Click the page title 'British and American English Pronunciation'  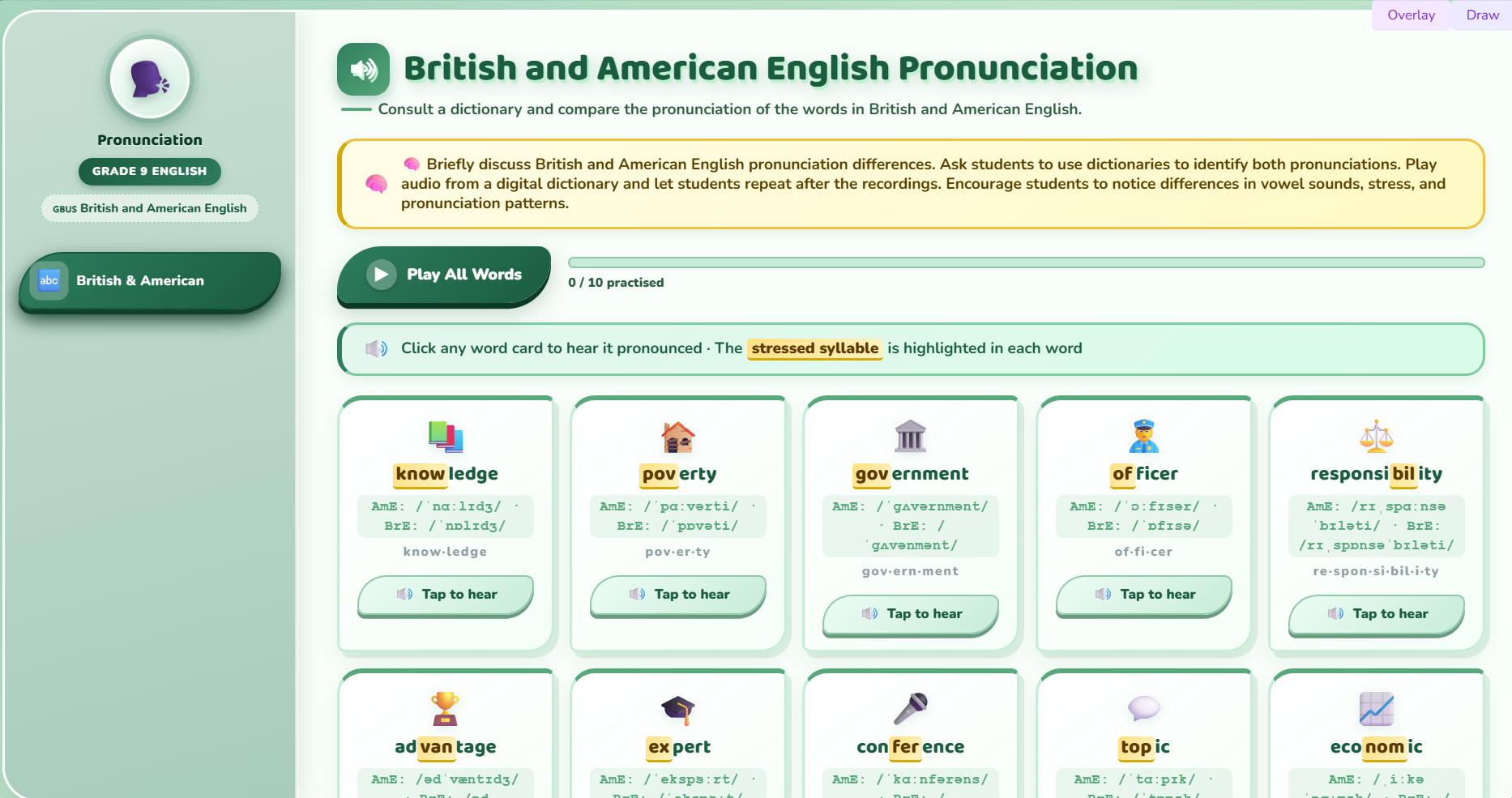tap(771, 69)
